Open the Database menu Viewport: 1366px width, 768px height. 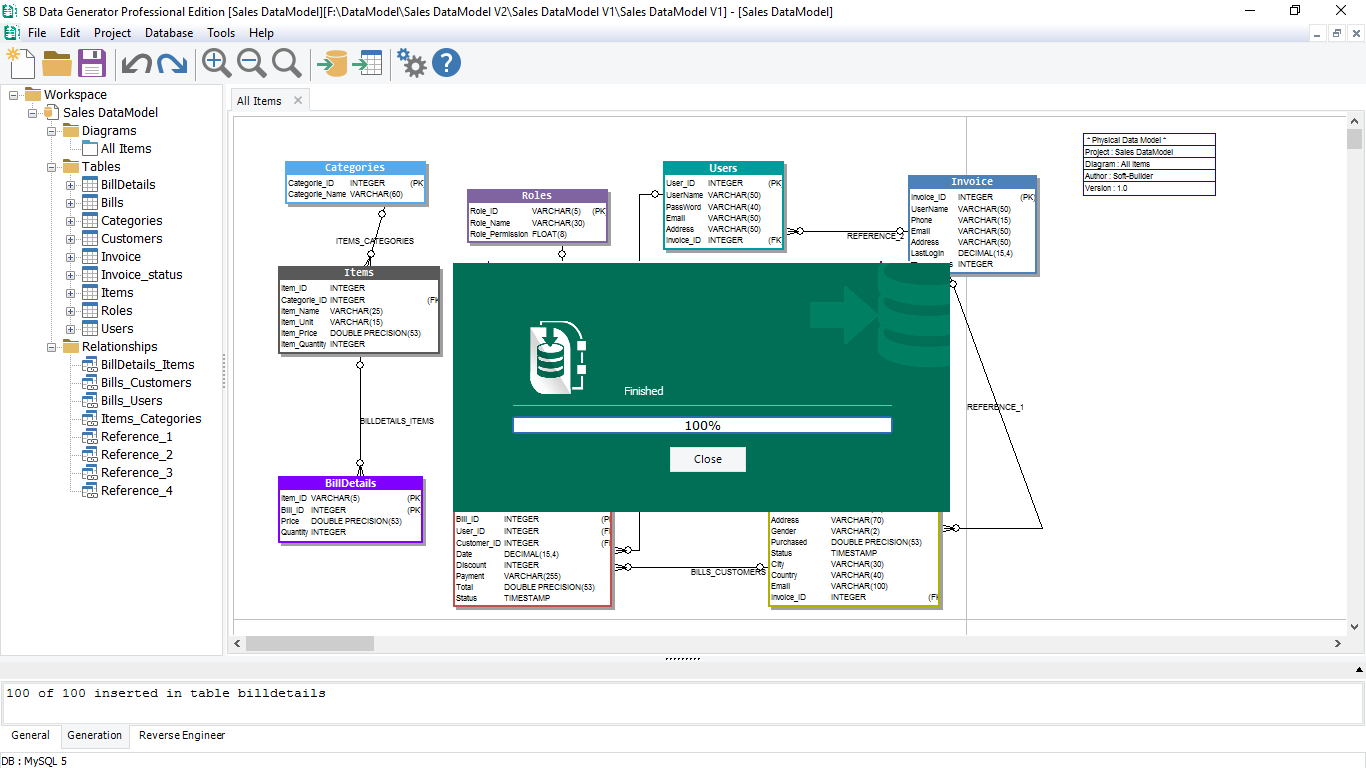[x=169, y=33]
